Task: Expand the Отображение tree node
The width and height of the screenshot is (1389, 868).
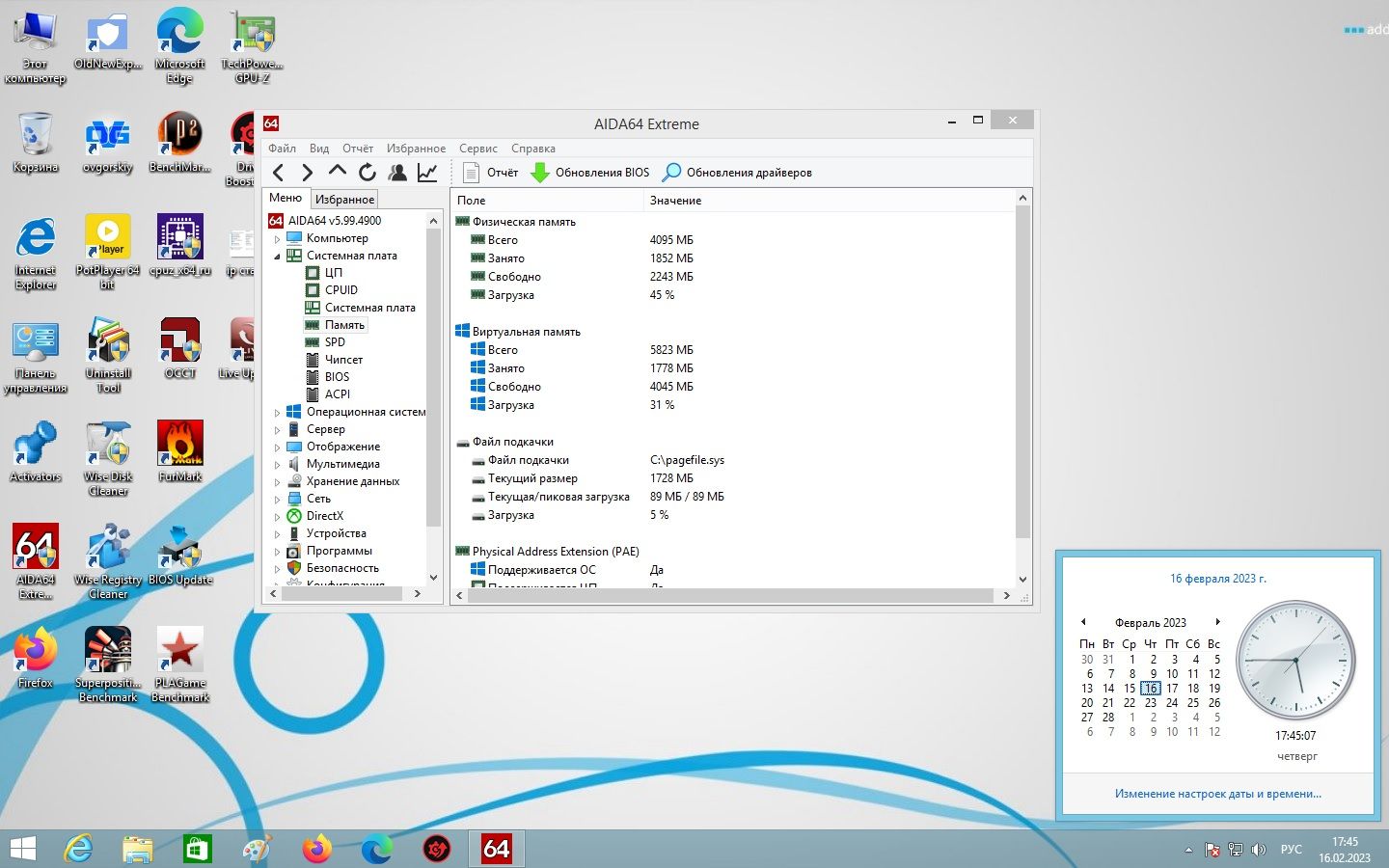Action: [x=277, y=447]
